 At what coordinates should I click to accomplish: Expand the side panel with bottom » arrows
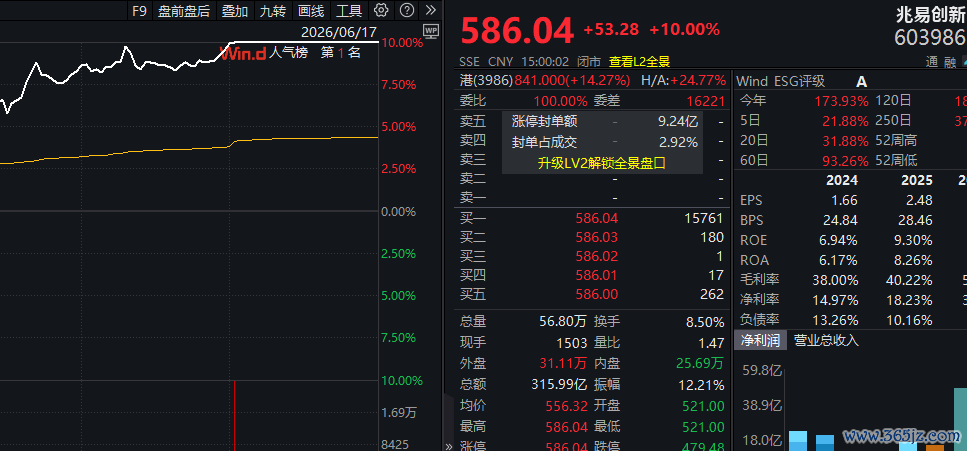[x=448, y=446]
